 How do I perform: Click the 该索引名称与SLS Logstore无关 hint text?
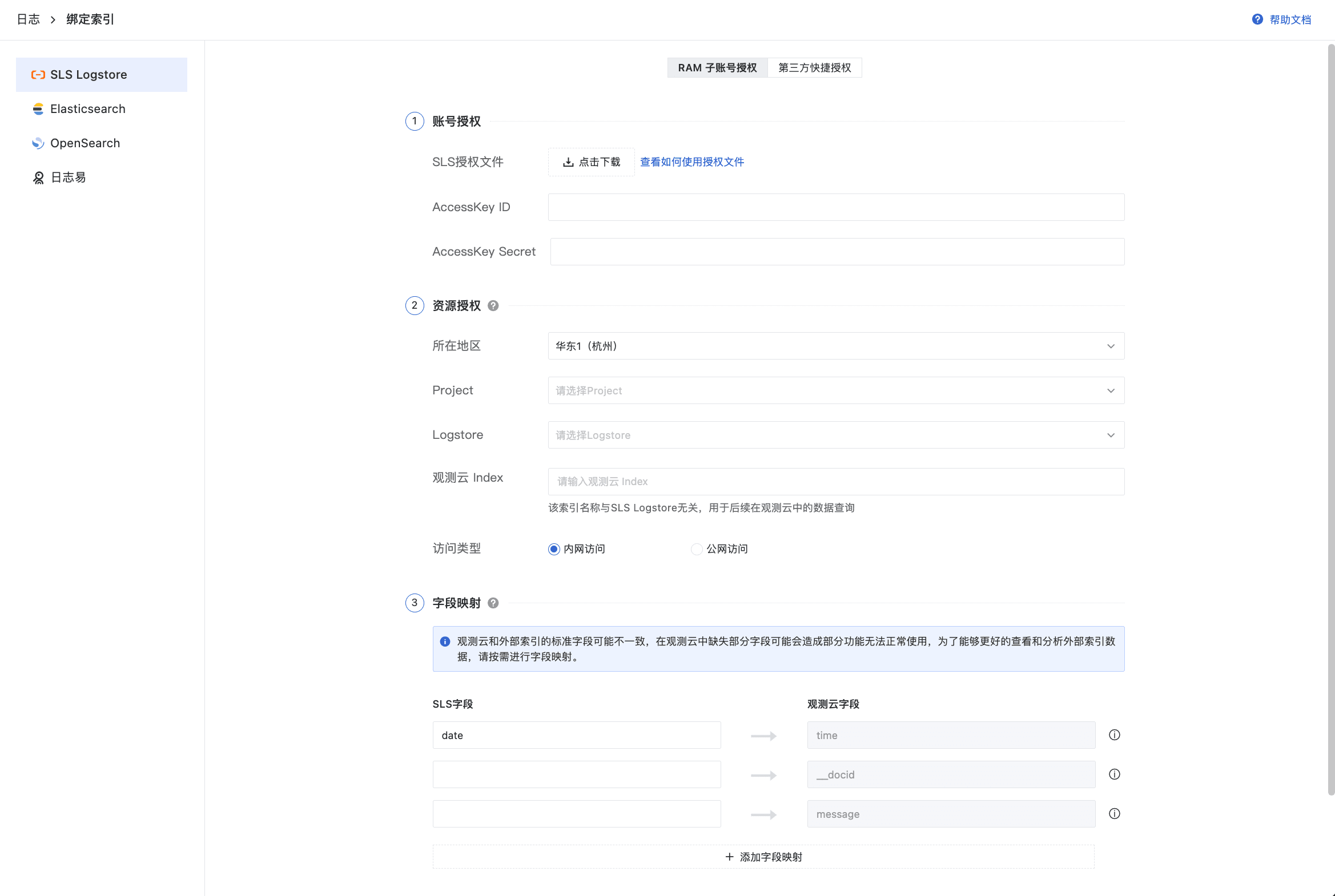701,508
